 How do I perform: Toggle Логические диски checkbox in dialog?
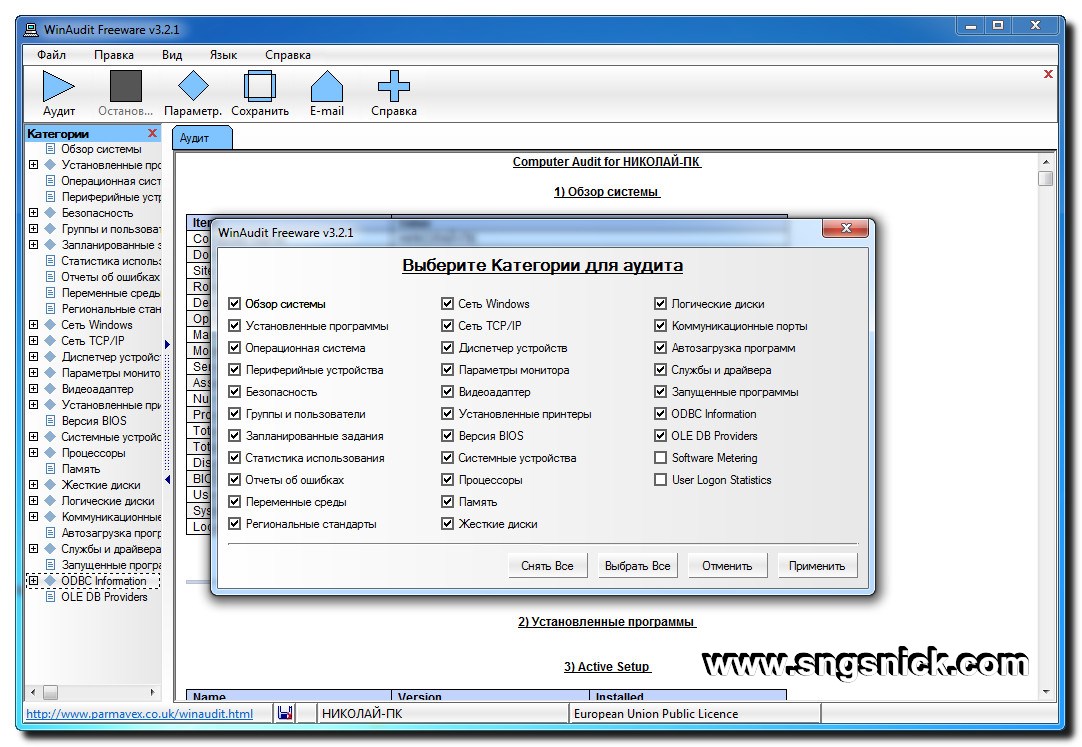point(660,303)
